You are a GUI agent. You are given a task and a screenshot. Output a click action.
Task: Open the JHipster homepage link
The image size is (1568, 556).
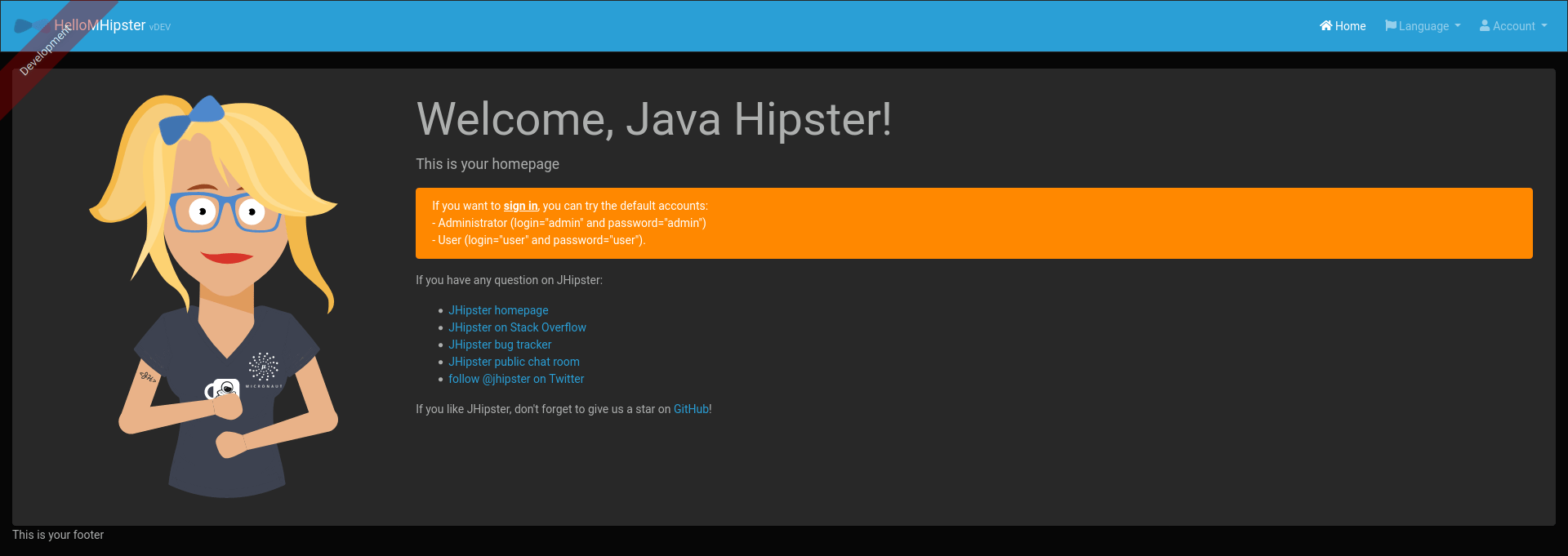(x=498, y=310)
